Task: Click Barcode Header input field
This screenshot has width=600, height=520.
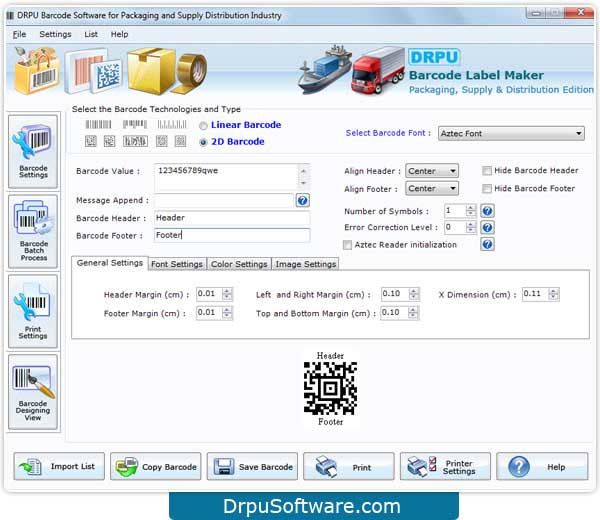Action: pos(232,218)
